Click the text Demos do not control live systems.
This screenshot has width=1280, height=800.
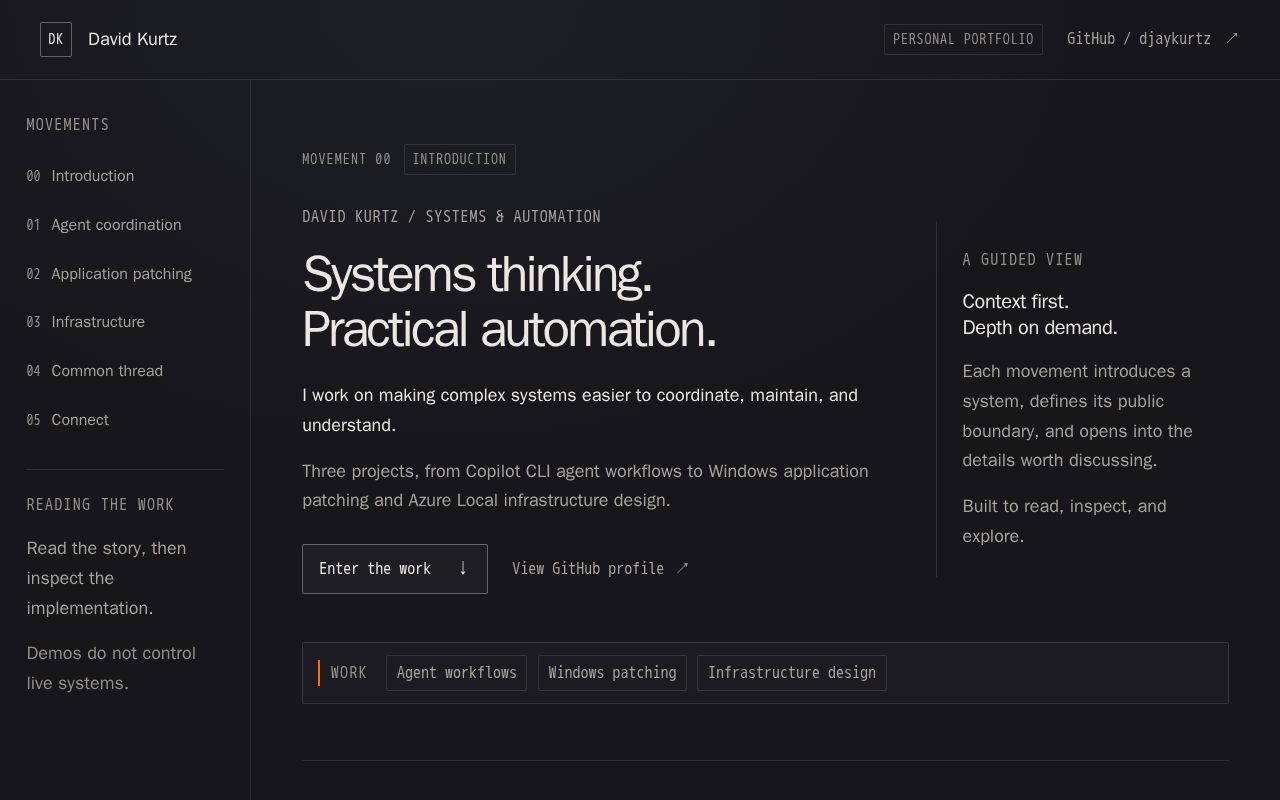pos(111,668)
